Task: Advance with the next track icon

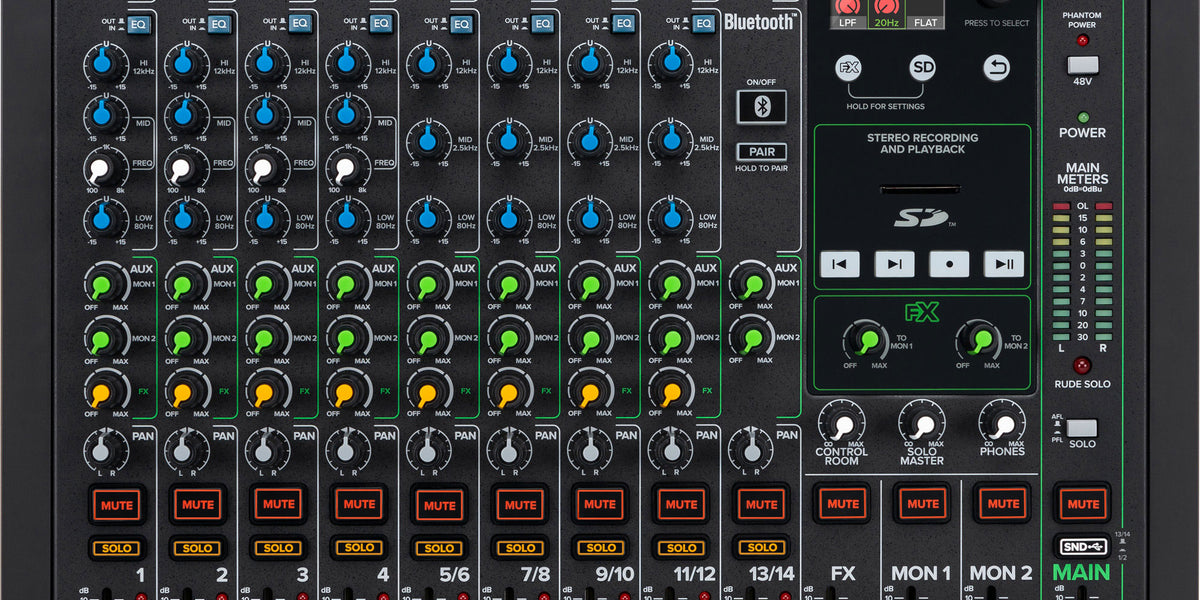Action: (x=894, y=264)
